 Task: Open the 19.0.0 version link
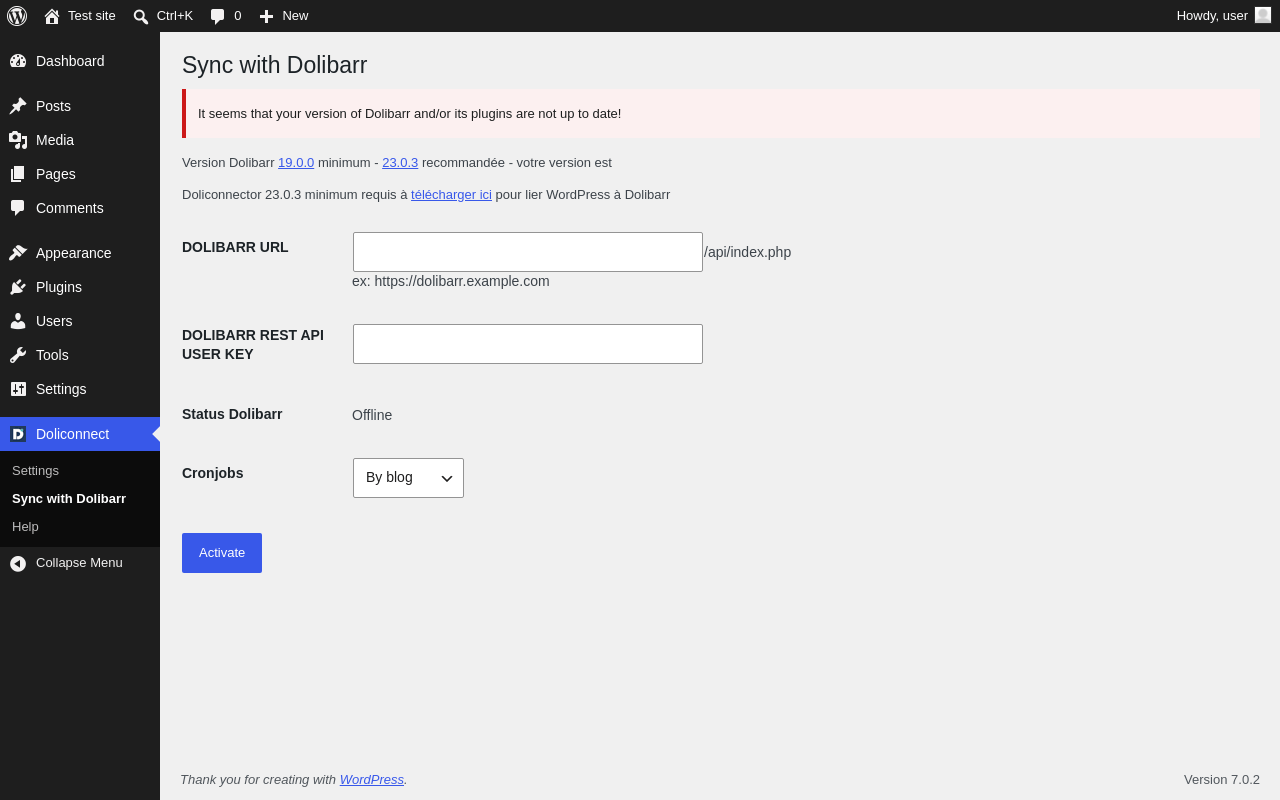coord(296,163)
